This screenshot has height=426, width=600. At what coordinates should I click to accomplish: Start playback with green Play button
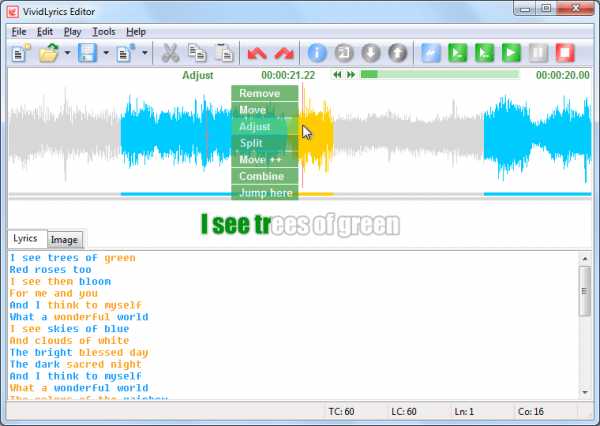511,53
